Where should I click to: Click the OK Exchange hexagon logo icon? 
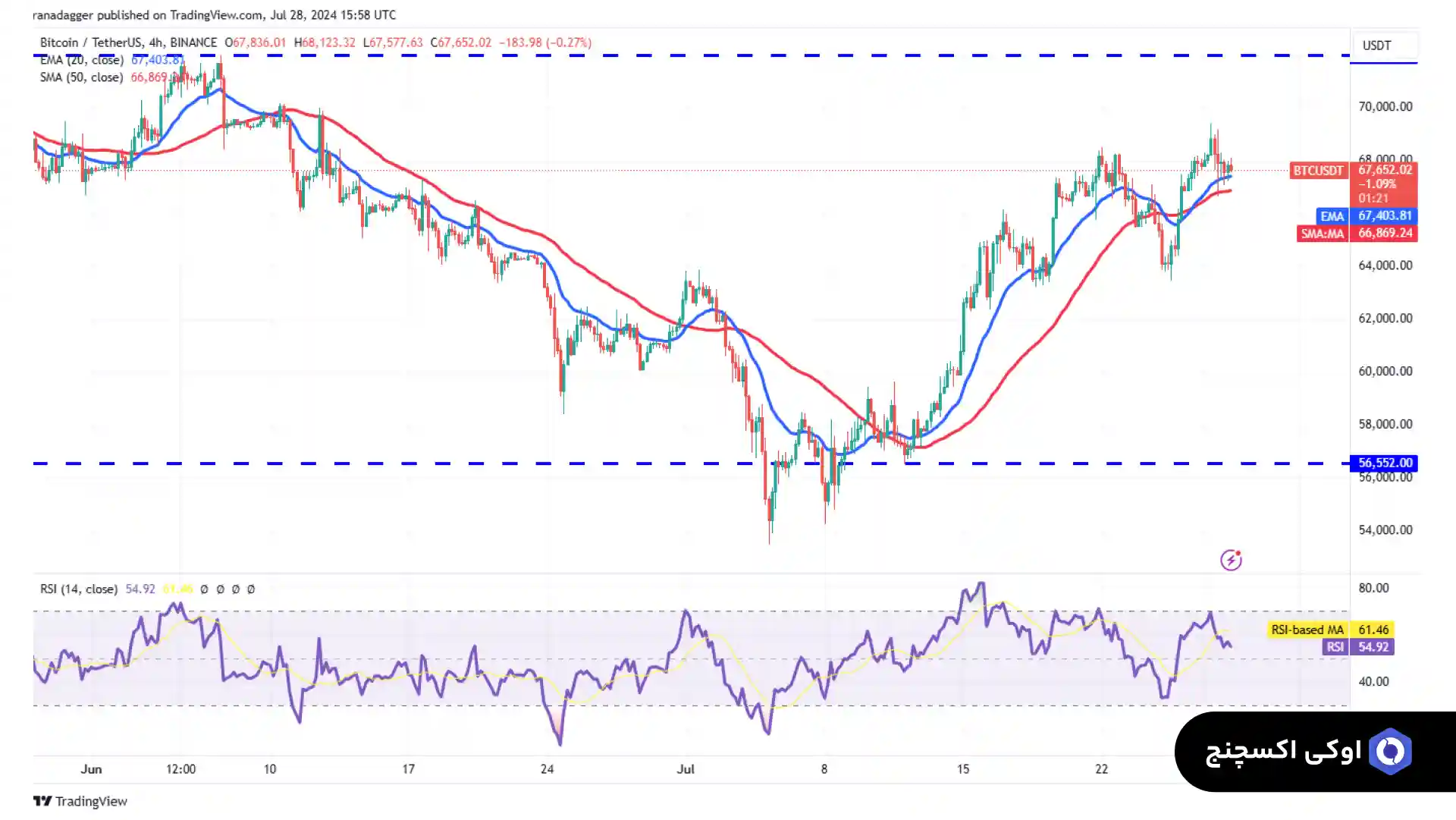point(1390,752)
